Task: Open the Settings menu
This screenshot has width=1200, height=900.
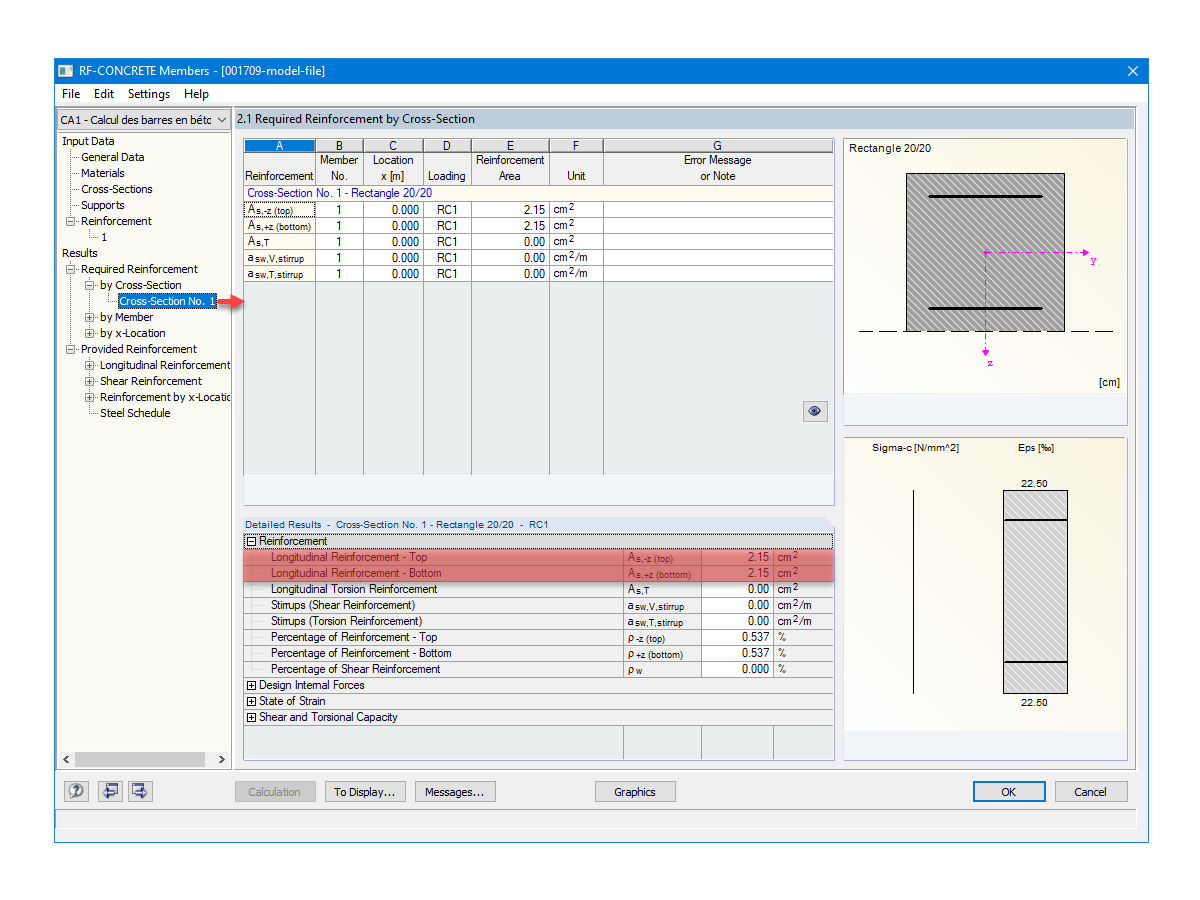Action: coord(148,93)
